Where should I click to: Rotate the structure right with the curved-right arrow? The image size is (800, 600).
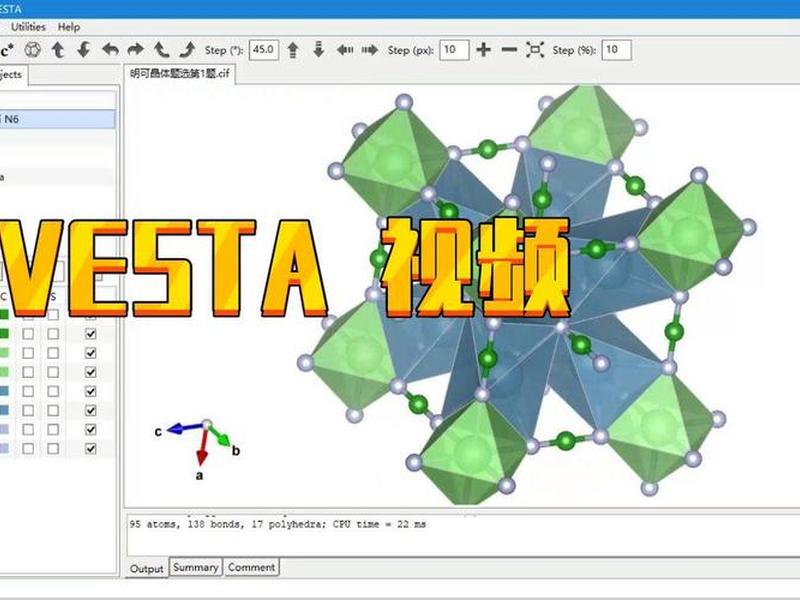(135, 50)
